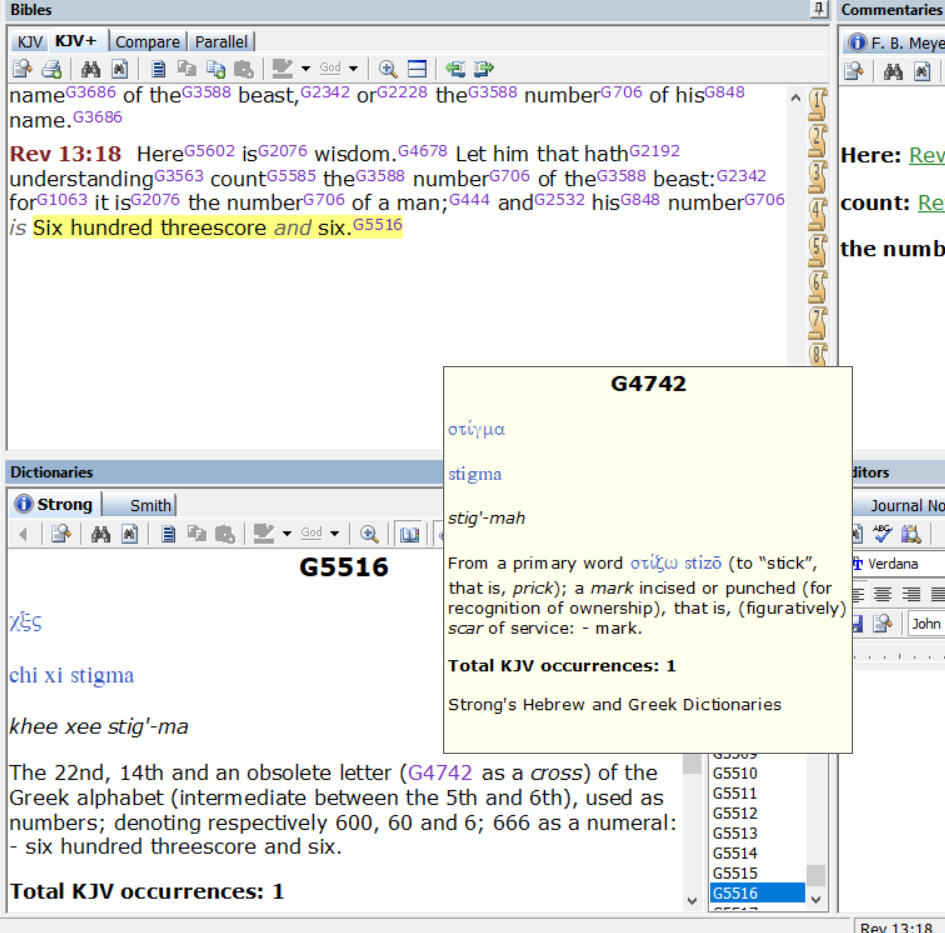Open print preview in Bibles toolbar
The image size is (945, 933).
pyautogui.click(x=22, y=69)
